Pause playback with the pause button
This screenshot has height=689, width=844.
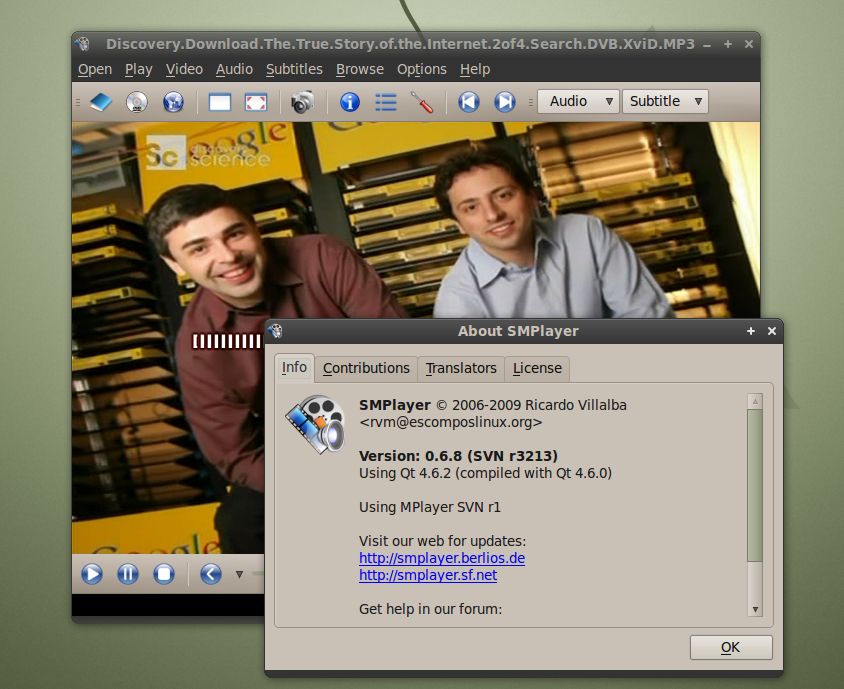(x=128, y=573)
